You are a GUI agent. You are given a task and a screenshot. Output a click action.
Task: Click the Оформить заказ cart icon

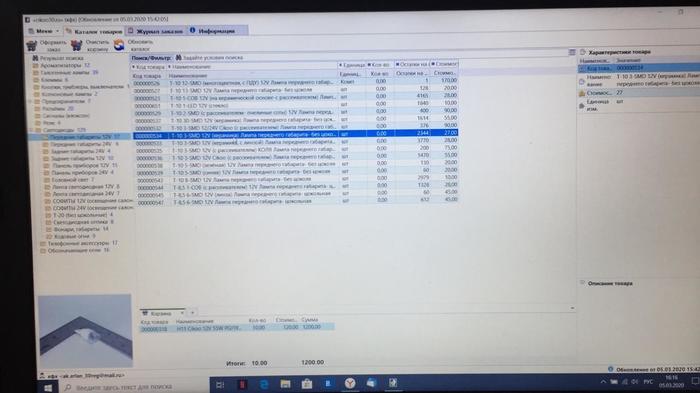click(32, 45)
